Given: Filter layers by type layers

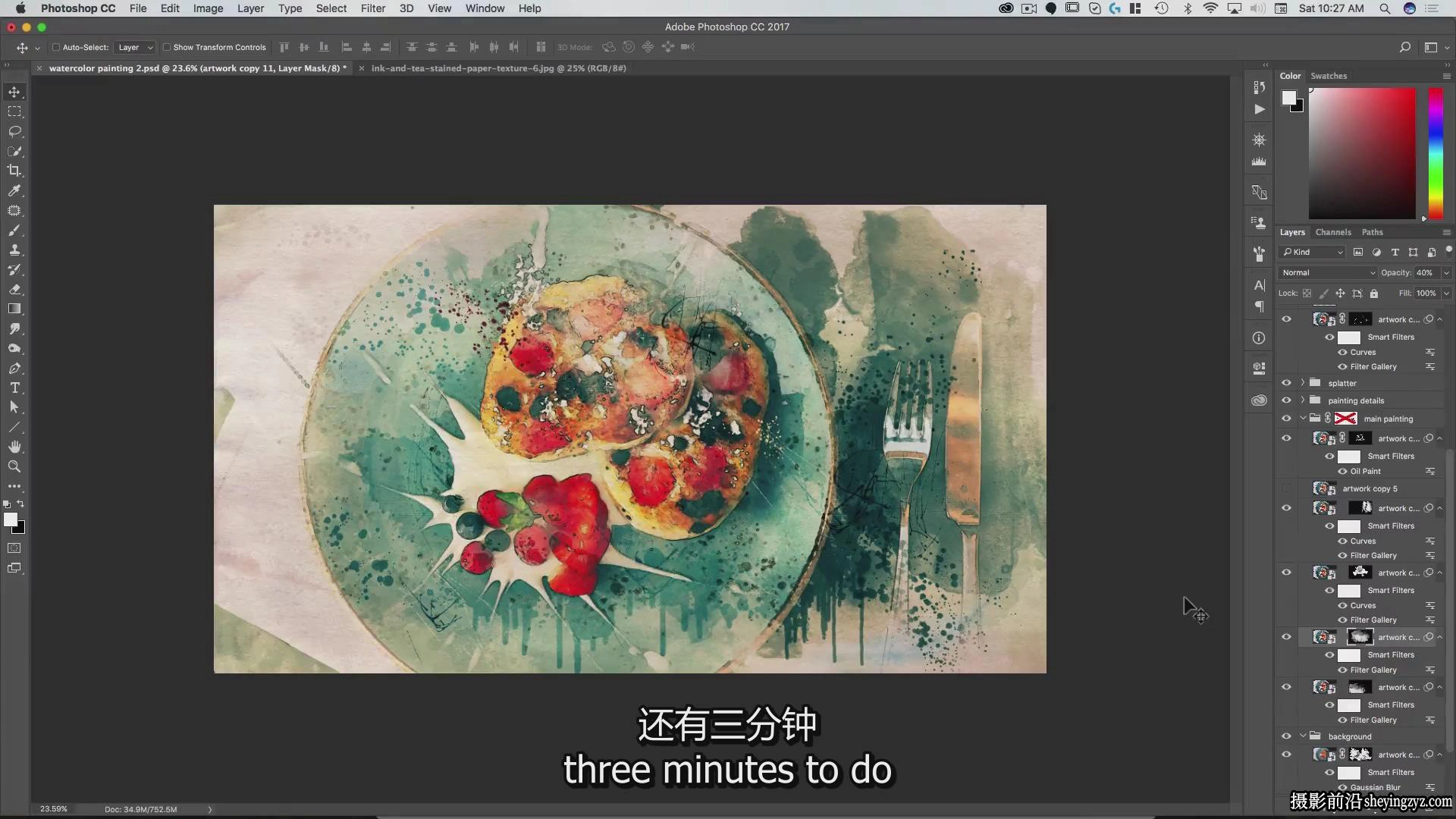Looking at the screenshot, I should point(1395,253).
